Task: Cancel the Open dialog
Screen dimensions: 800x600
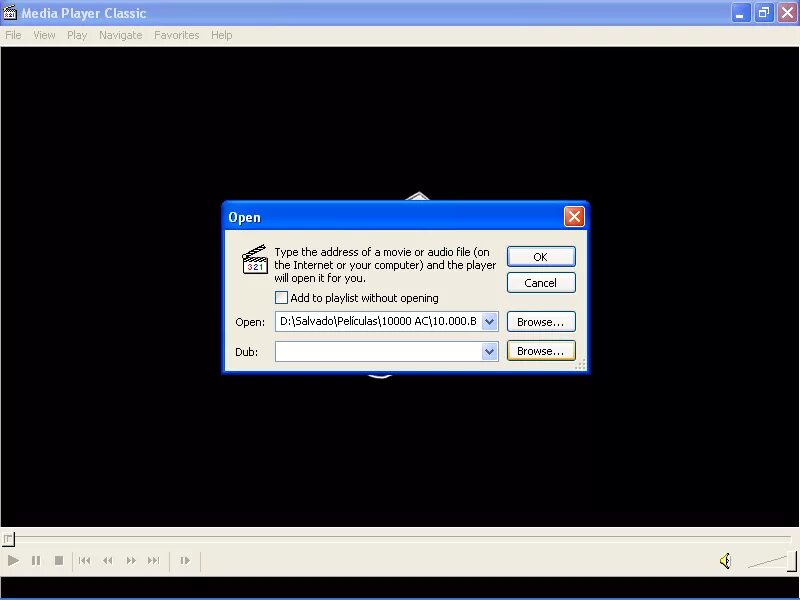Action: coord(541,283)
